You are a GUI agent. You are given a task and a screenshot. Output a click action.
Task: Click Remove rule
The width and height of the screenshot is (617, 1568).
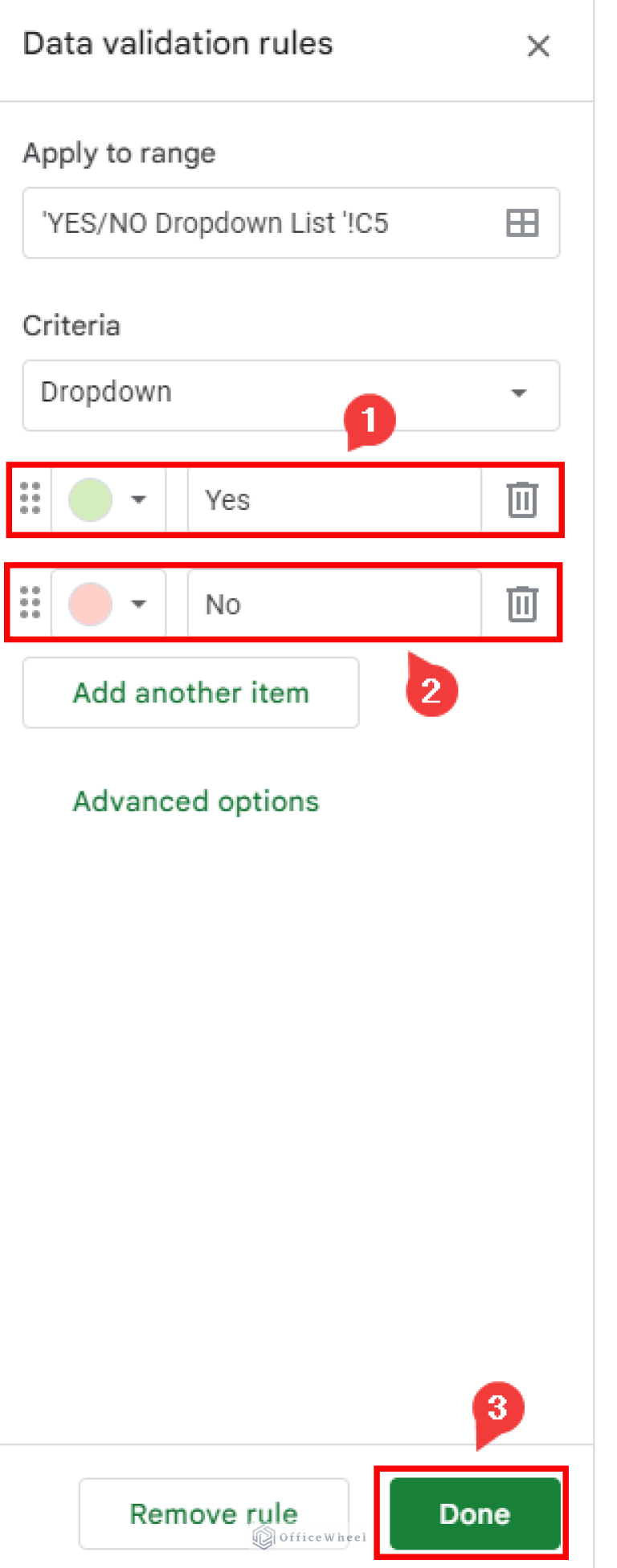click(214, 1513)
